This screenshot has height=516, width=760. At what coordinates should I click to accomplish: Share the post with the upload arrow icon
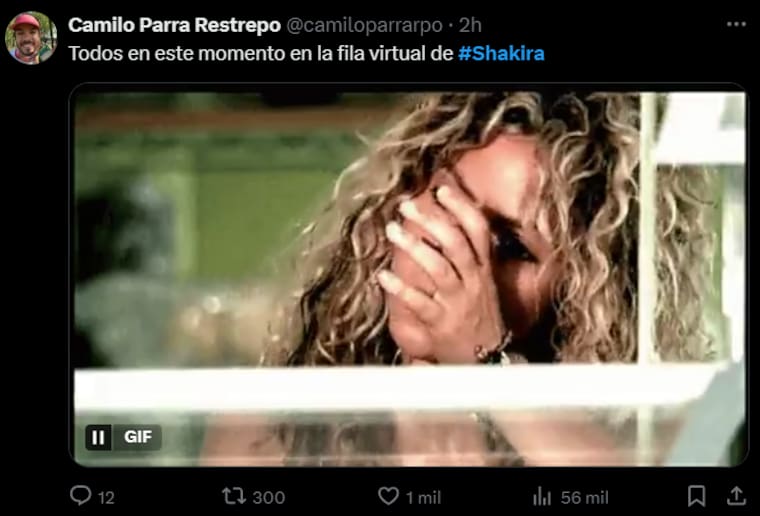(x=736, y=496)
